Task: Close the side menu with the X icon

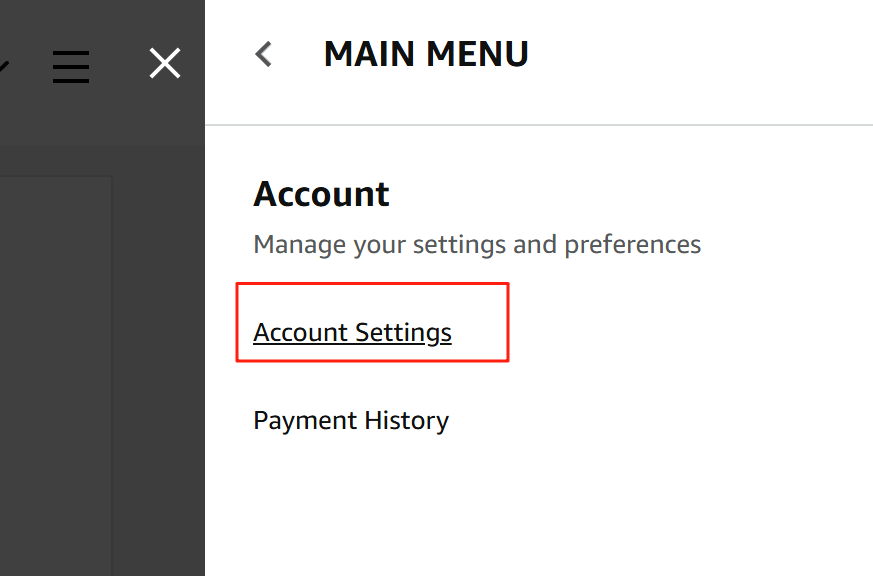Action: pos(165,64)
